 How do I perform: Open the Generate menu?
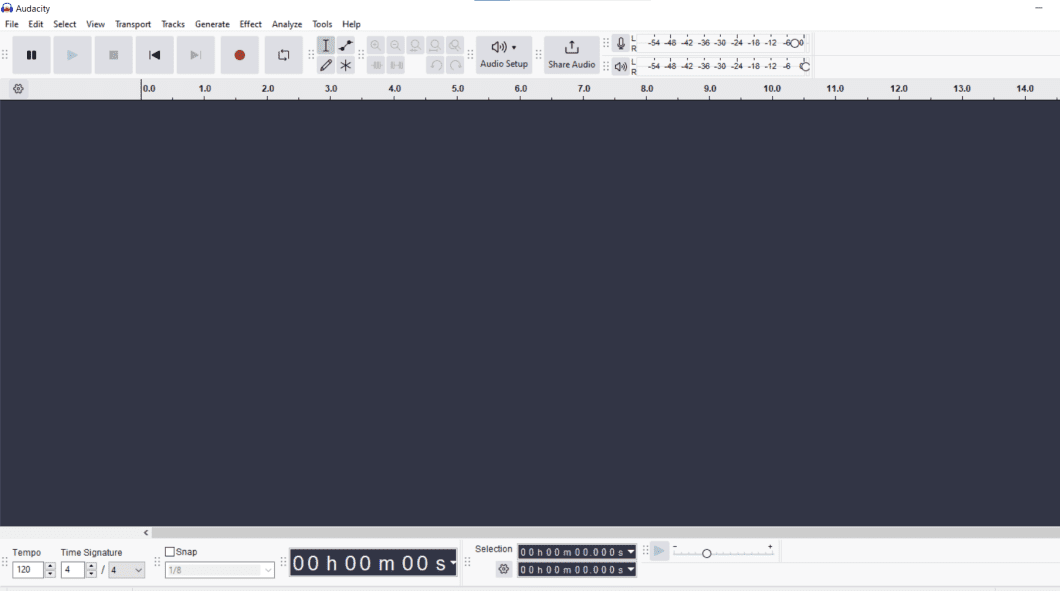(212, 24)
